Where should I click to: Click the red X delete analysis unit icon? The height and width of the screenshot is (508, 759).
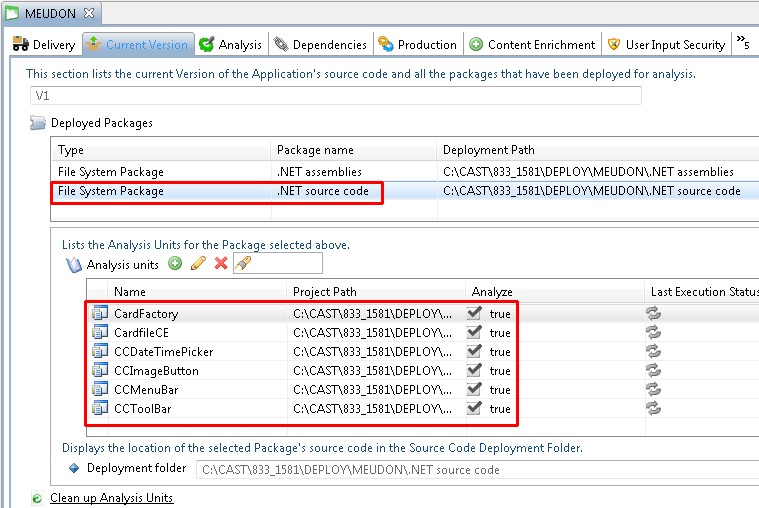[221, 264]
